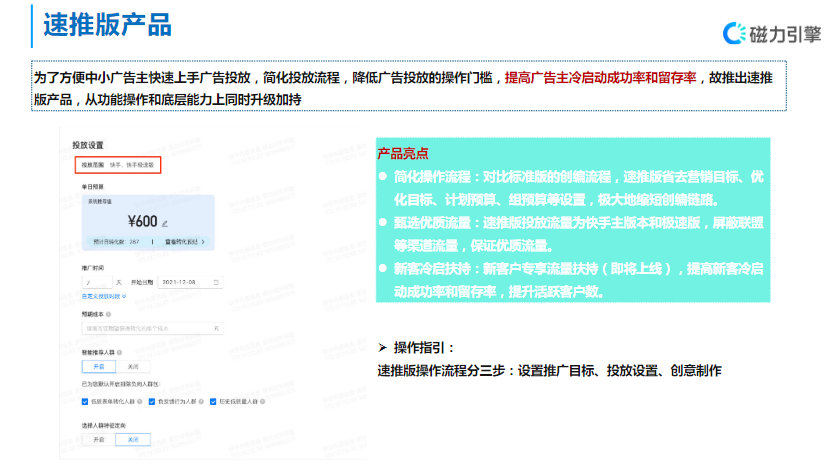Screen dimensions: 838x473
Task: Uncheck the 低质表单转化人群 checkbox
Action: [x=84, y=401]
